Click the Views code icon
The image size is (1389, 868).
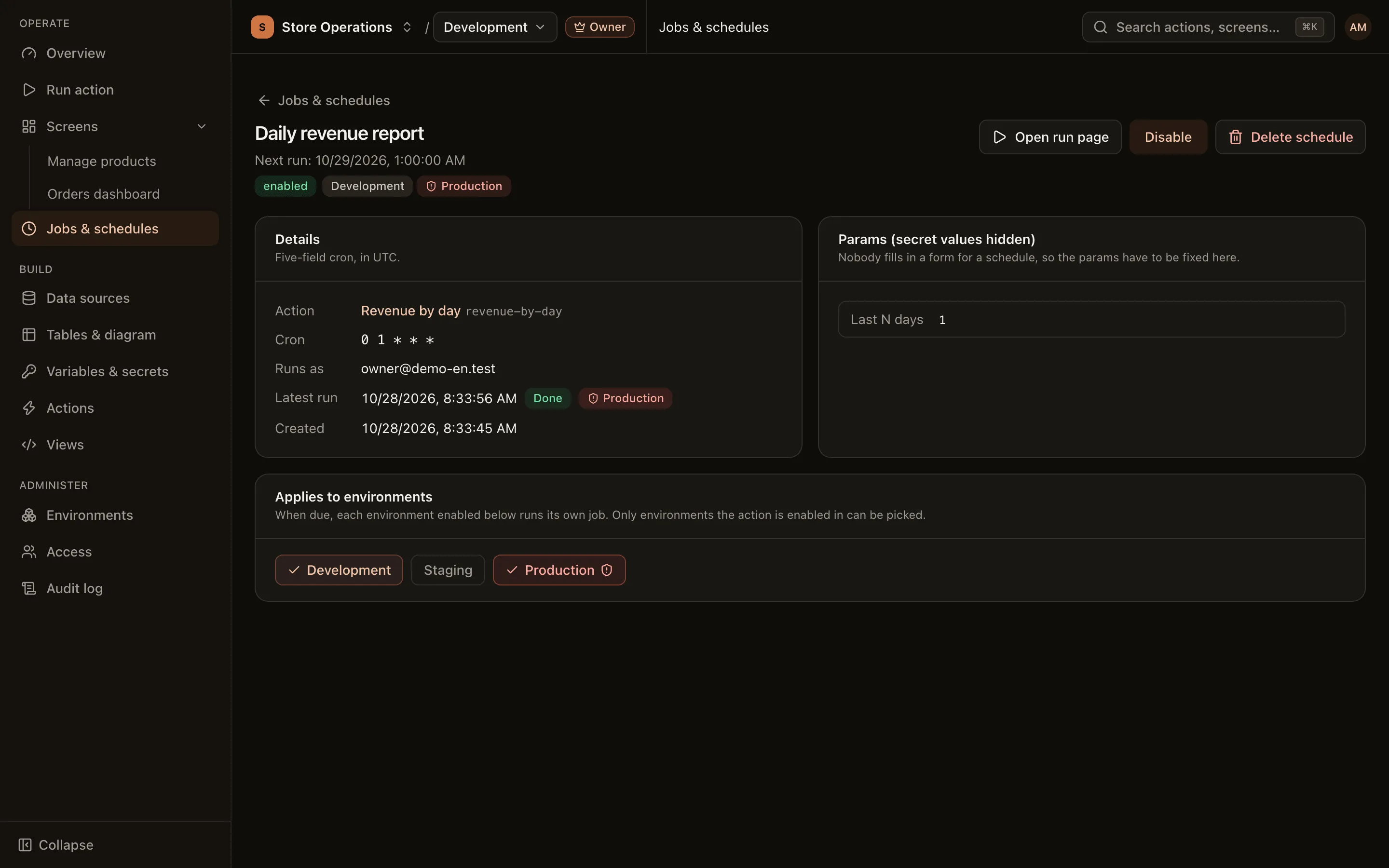29,445
